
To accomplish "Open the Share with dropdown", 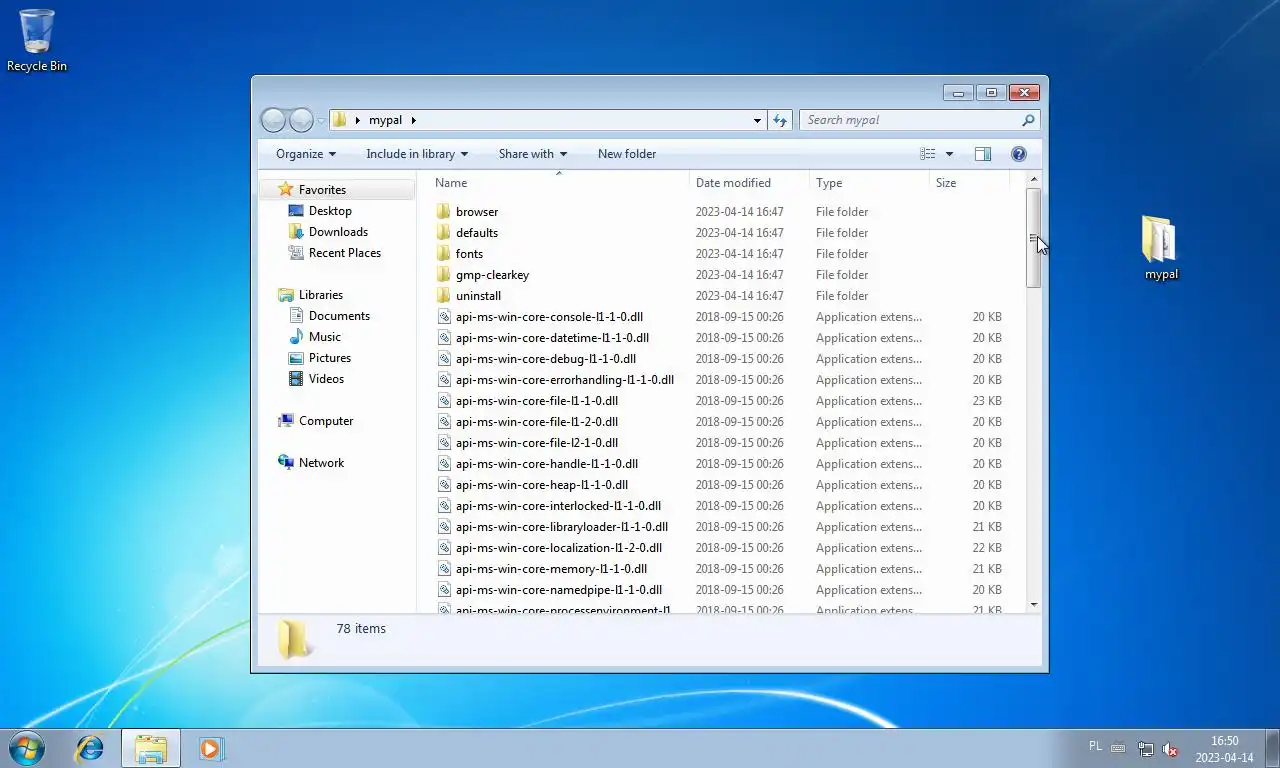I will point(533,154).
